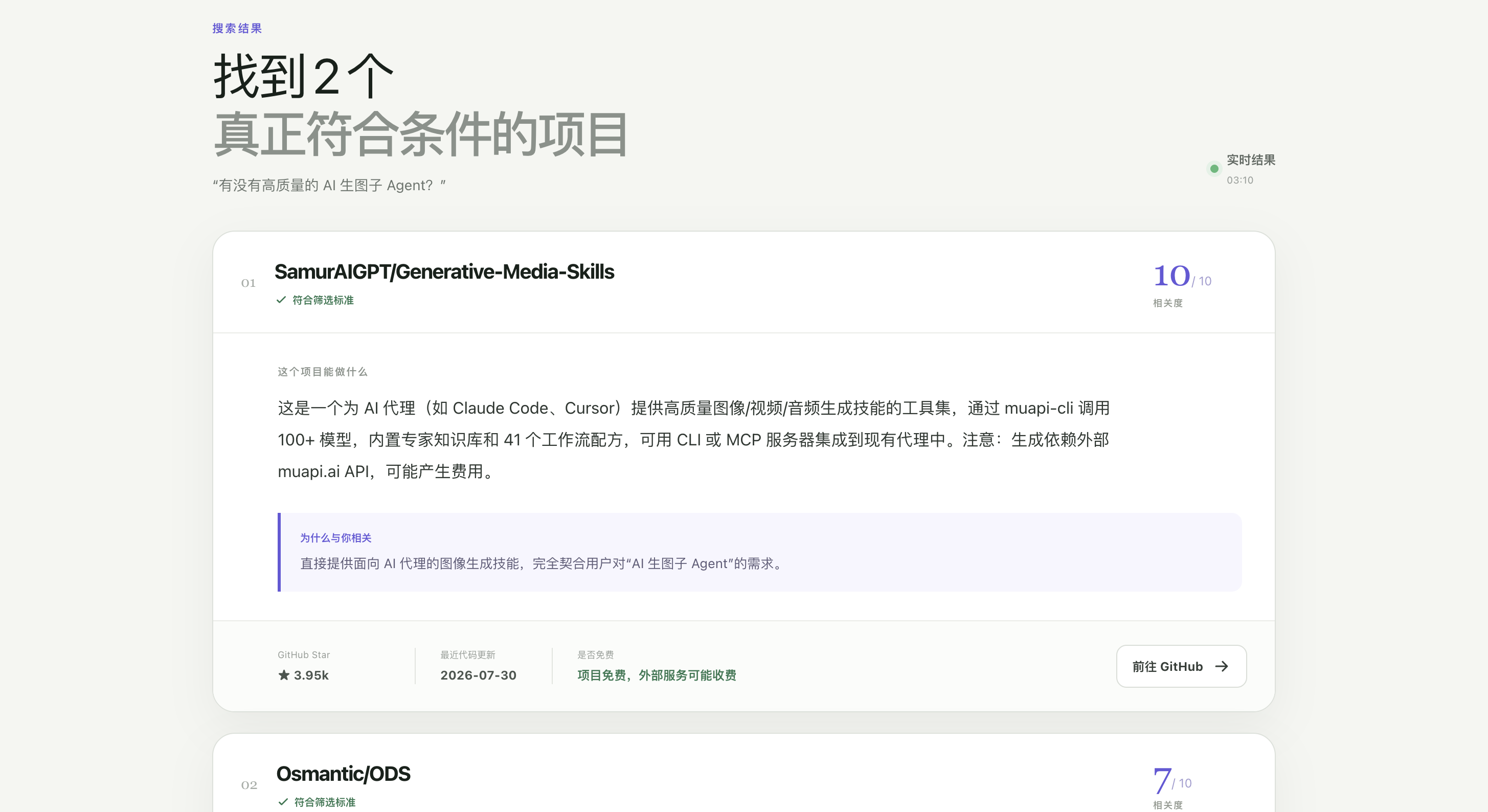
Task: Click the 02 index number
Action: [249, 785]
